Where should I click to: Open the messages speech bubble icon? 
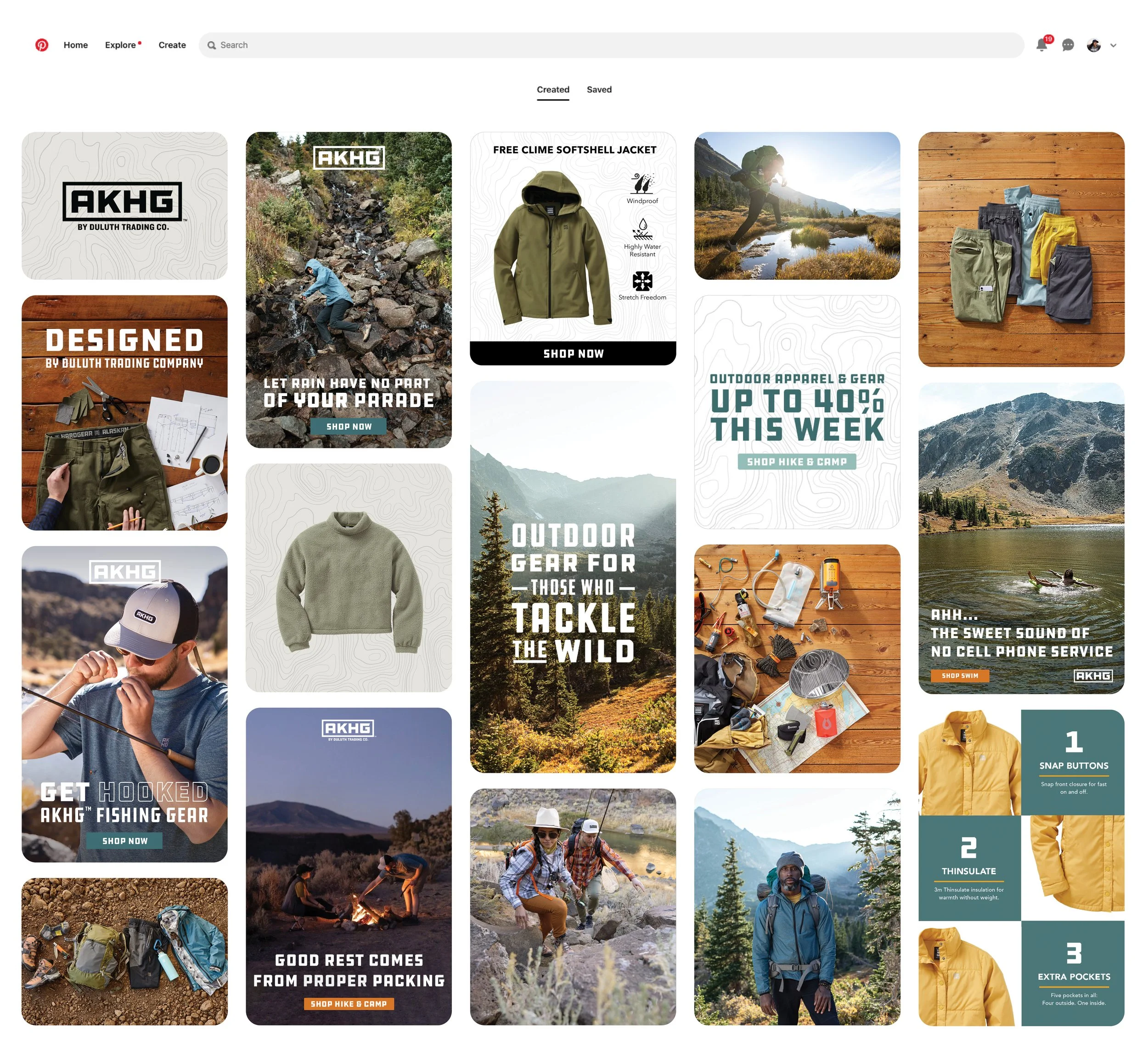click(1068, 45)
